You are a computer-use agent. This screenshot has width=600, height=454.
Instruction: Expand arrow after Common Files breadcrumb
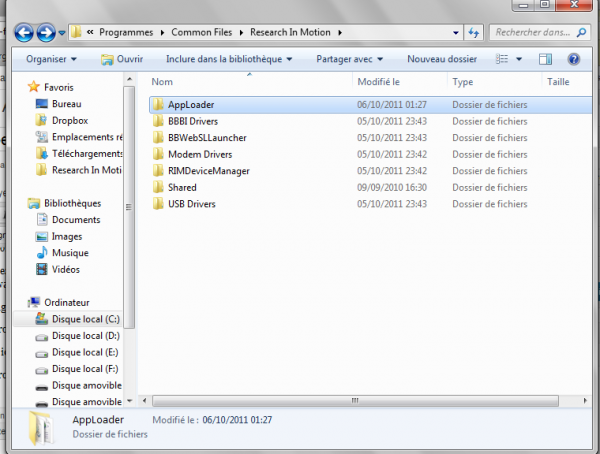point(241,33)
